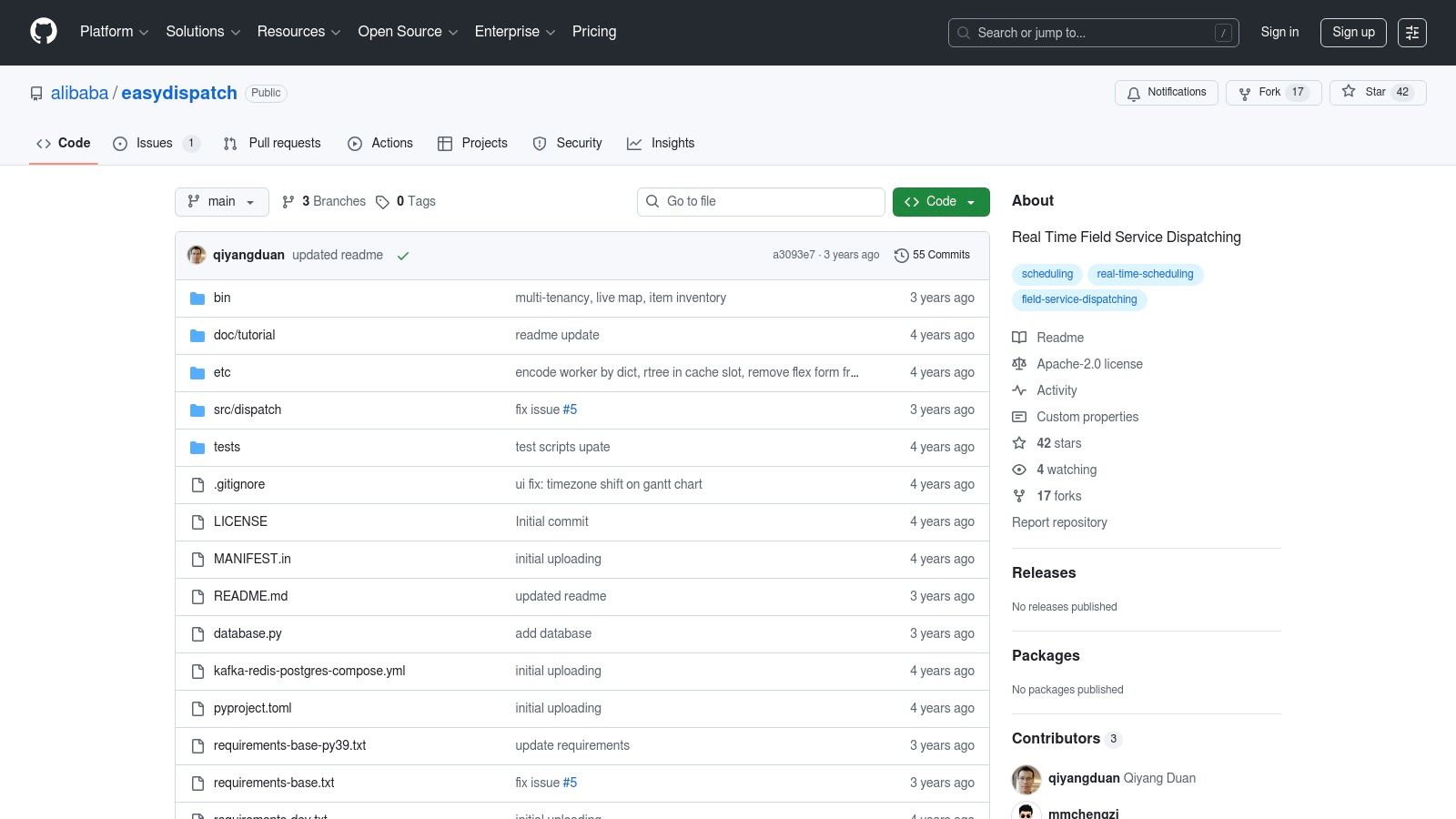Viewport: 1456px width, 819px height.
Task: Click the Go to file search field
Action: [761, 202]
